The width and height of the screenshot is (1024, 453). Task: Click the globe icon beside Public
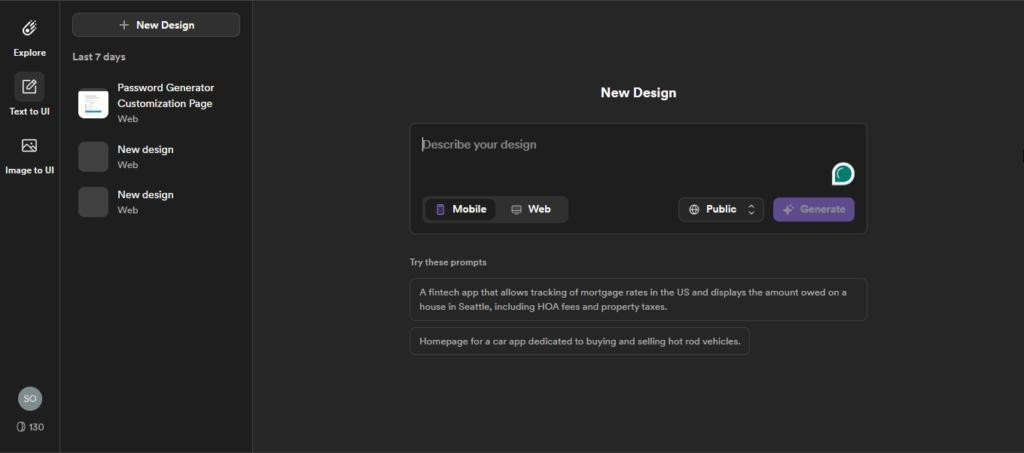coord(694,210)
